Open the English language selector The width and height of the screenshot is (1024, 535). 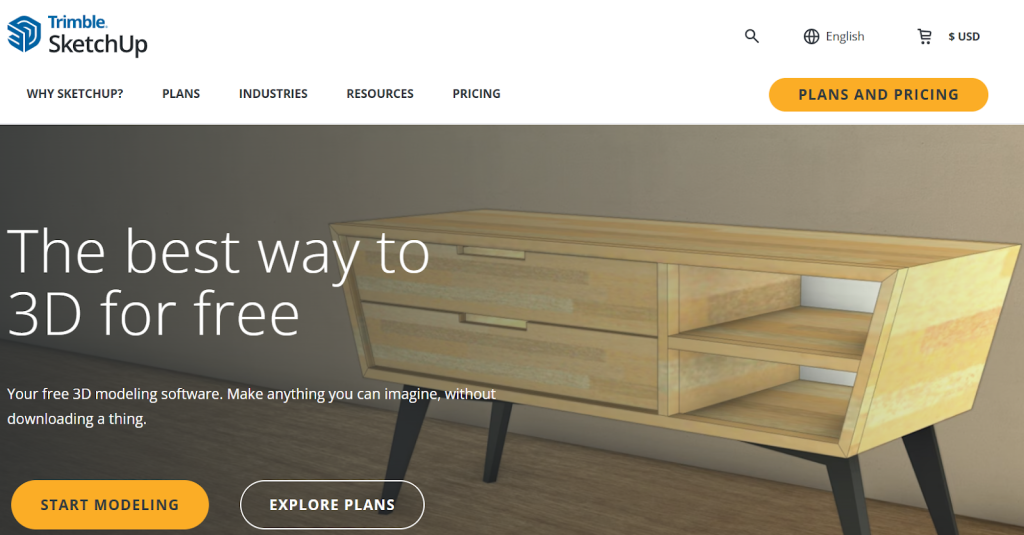click(x=844, y=37)
